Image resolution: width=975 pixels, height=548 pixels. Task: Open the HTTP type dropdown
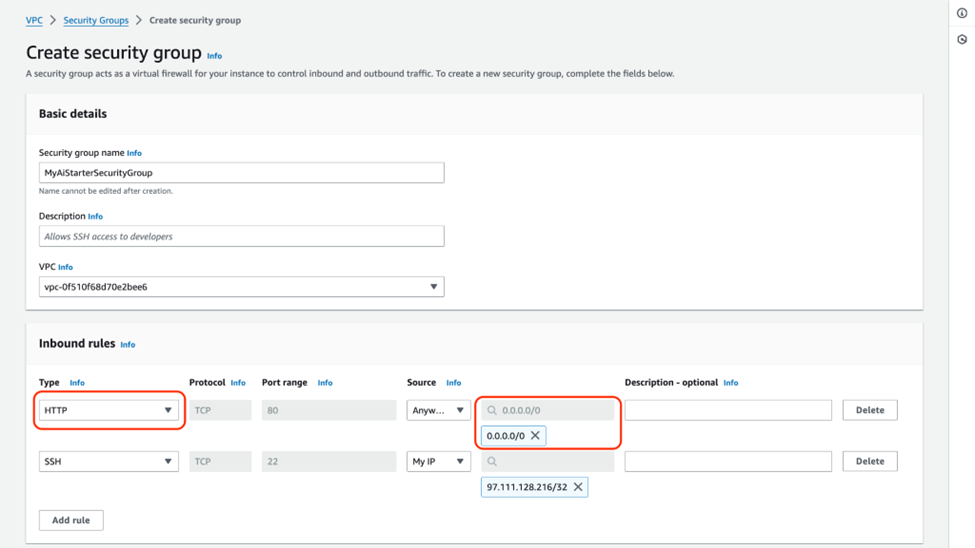click(x=108, y=410)
